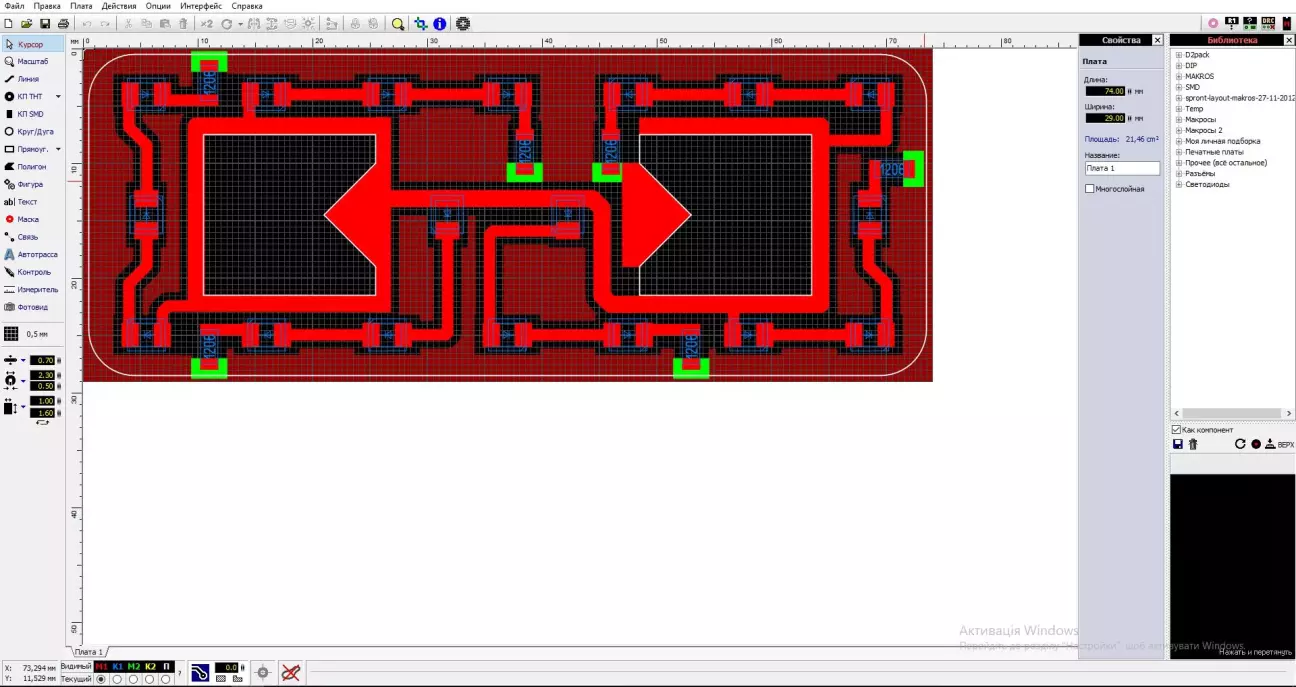Enable the Многослойная checkbox
This screenshot has width=1296, height=687.
(x=1090, y=189)
